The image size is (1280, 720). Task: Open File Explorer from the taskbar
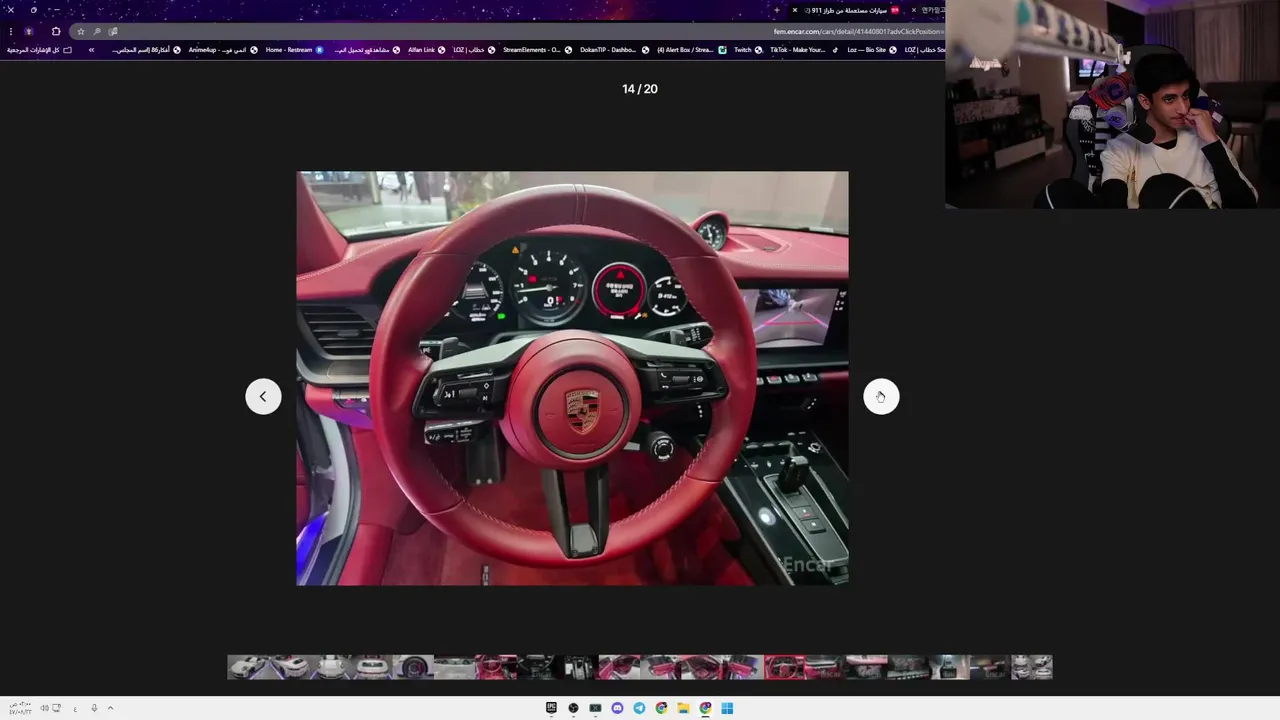pyautogui.click(x=683, y=708)
